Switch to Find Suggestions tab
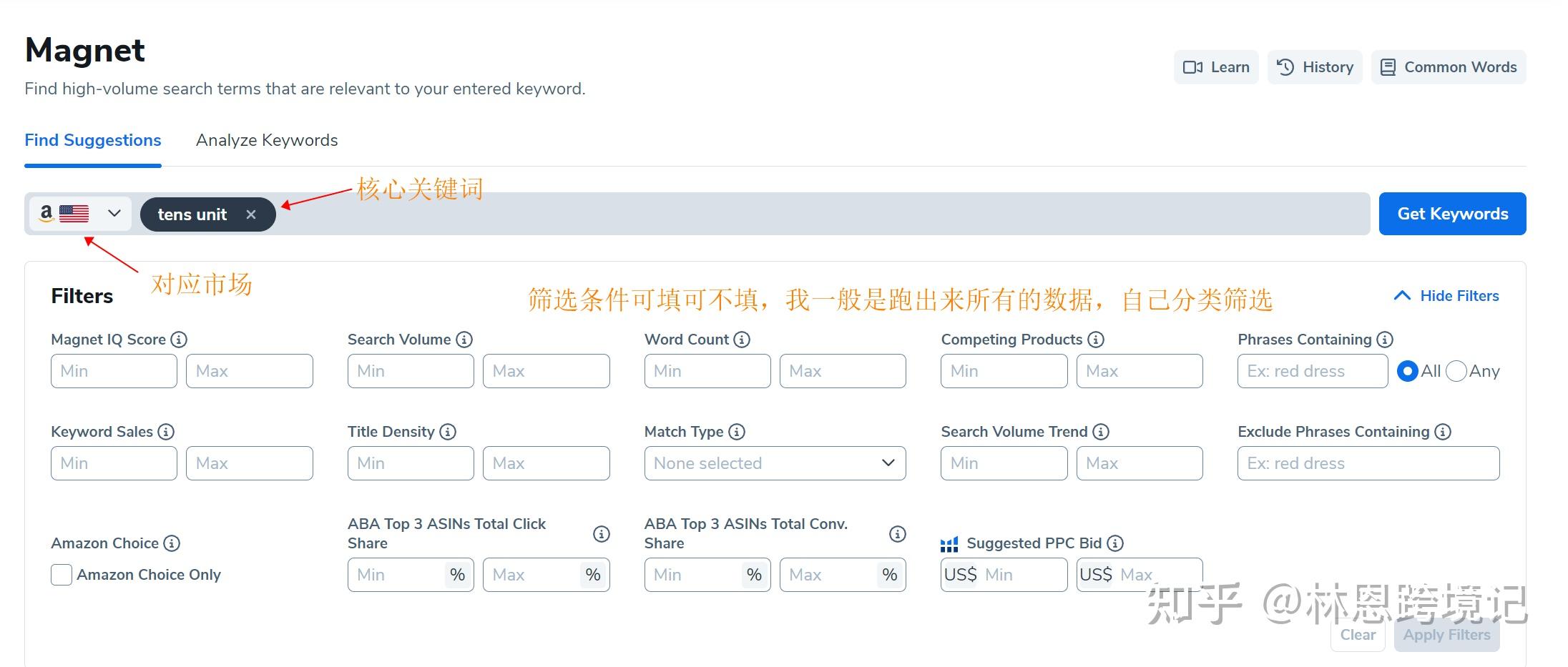The height and width of the screenshot is (667, 1568). pos(93,140)
